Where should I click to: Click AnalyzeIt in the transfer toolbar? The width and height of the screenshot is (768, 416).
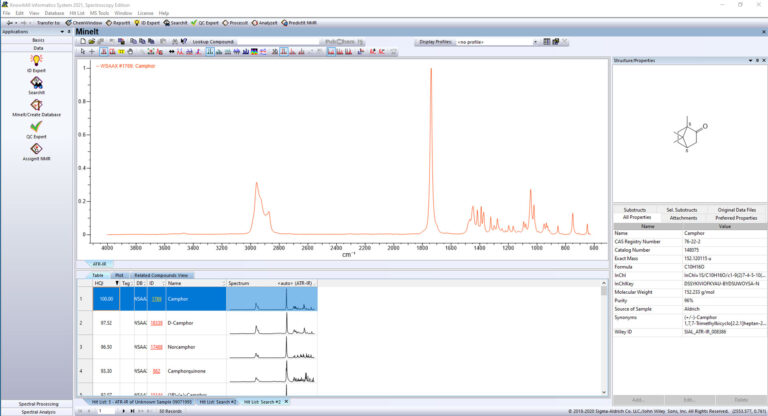[267, 21]
